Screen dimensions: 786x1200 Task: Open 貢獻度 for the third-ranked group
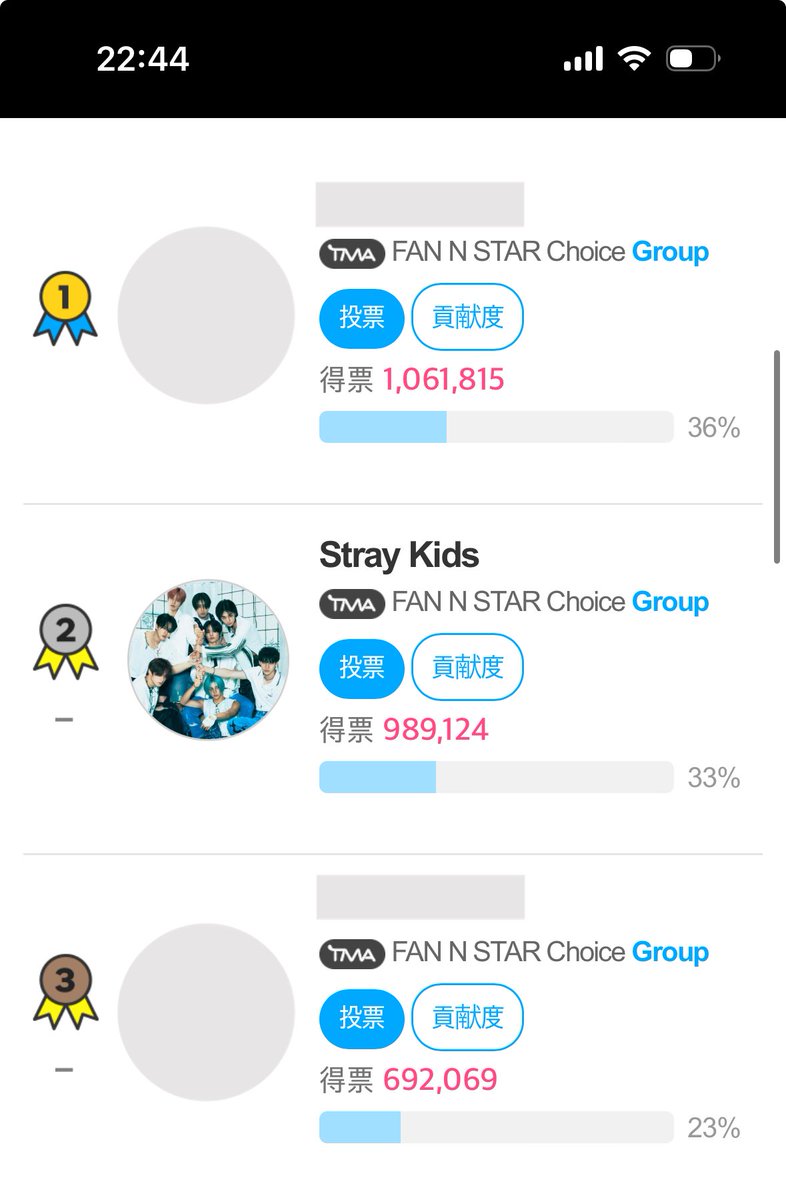pyautogui.click(x=467, y=1018)
